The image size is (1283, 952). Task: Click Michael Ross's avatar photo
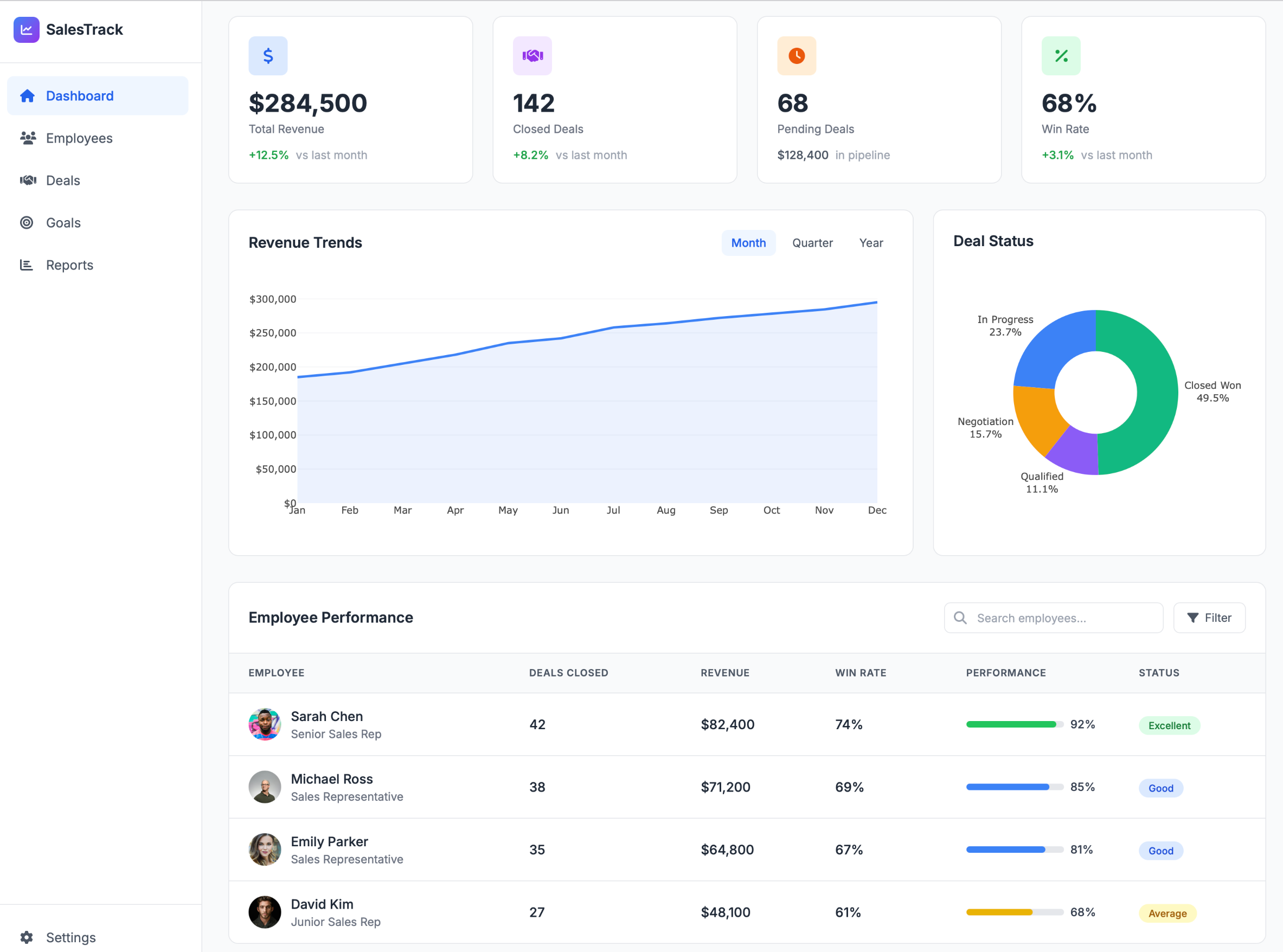point(265,787)
